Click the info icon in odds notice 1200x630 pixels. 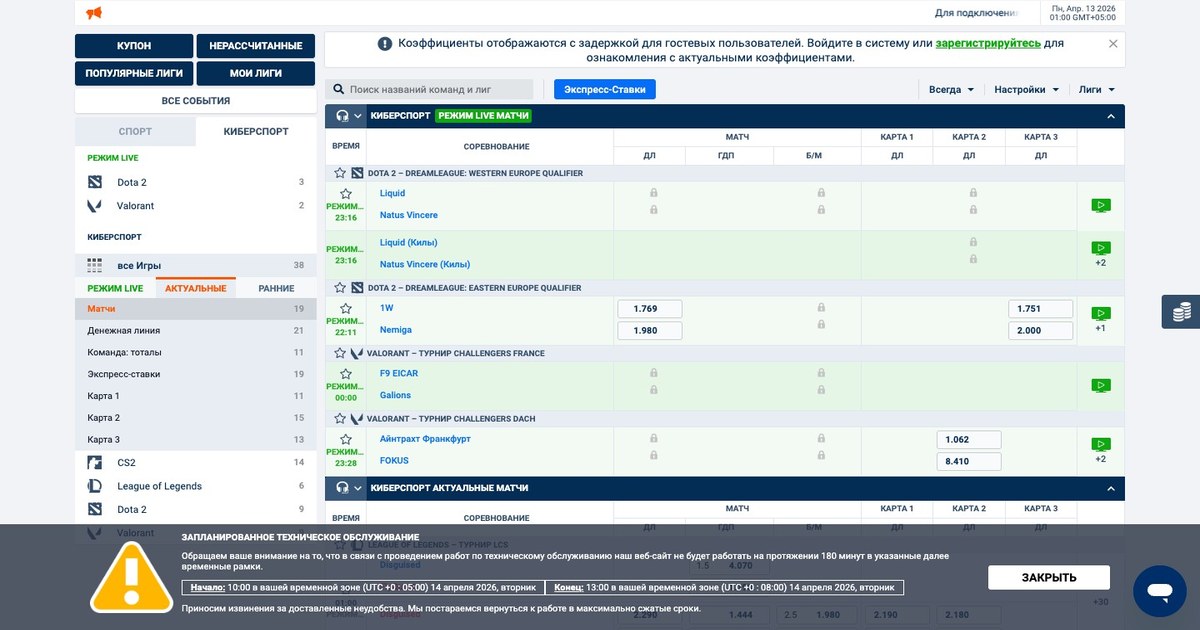pos(385,44)
